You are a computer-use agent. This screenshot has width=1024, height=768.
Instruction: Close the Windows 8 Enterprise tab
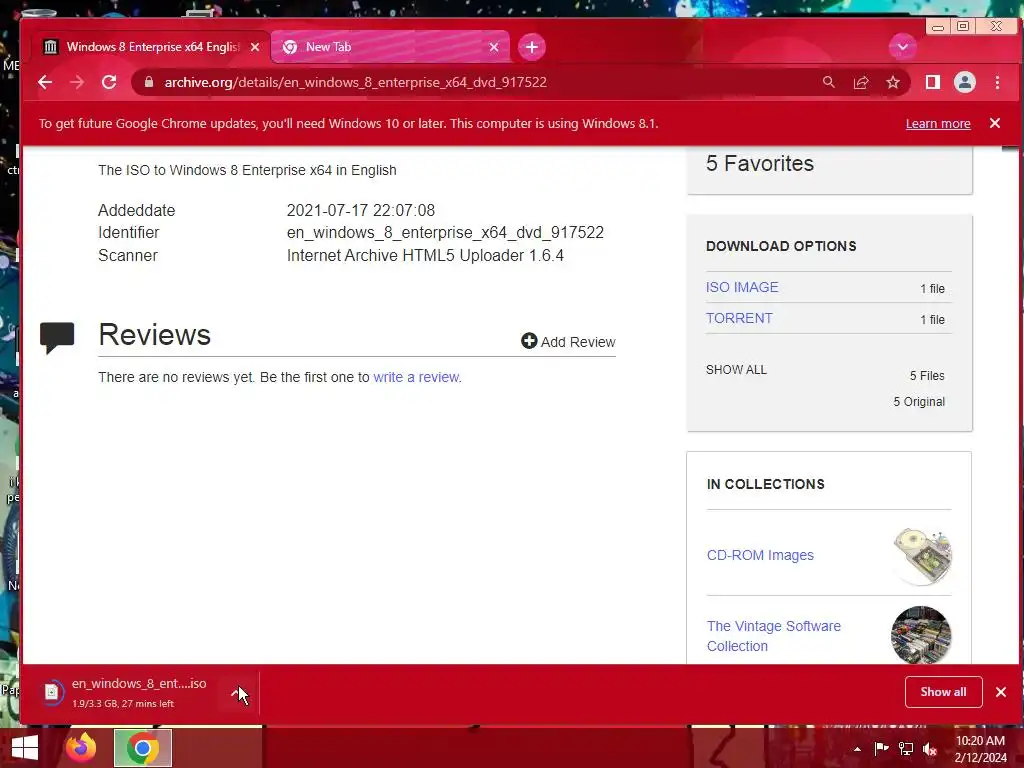255,47
